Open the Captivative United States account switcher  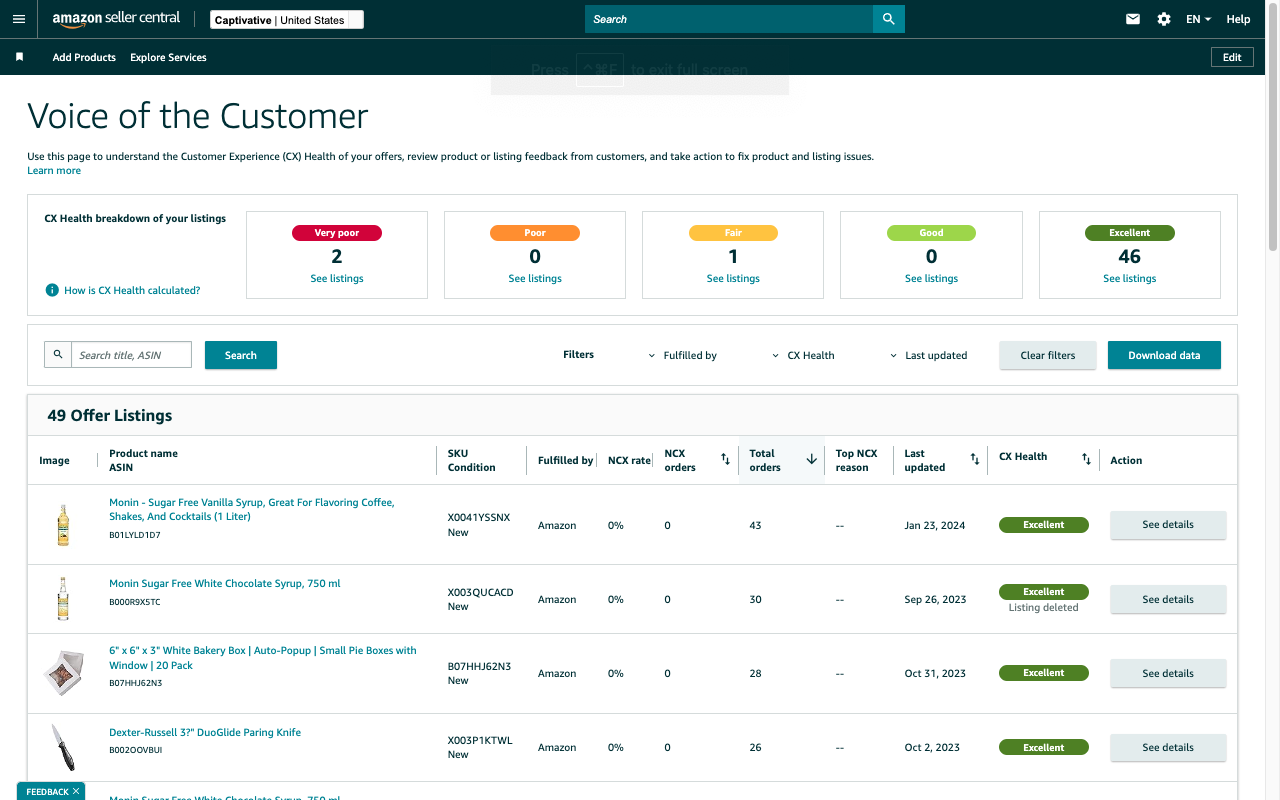(x=287, y=20)
